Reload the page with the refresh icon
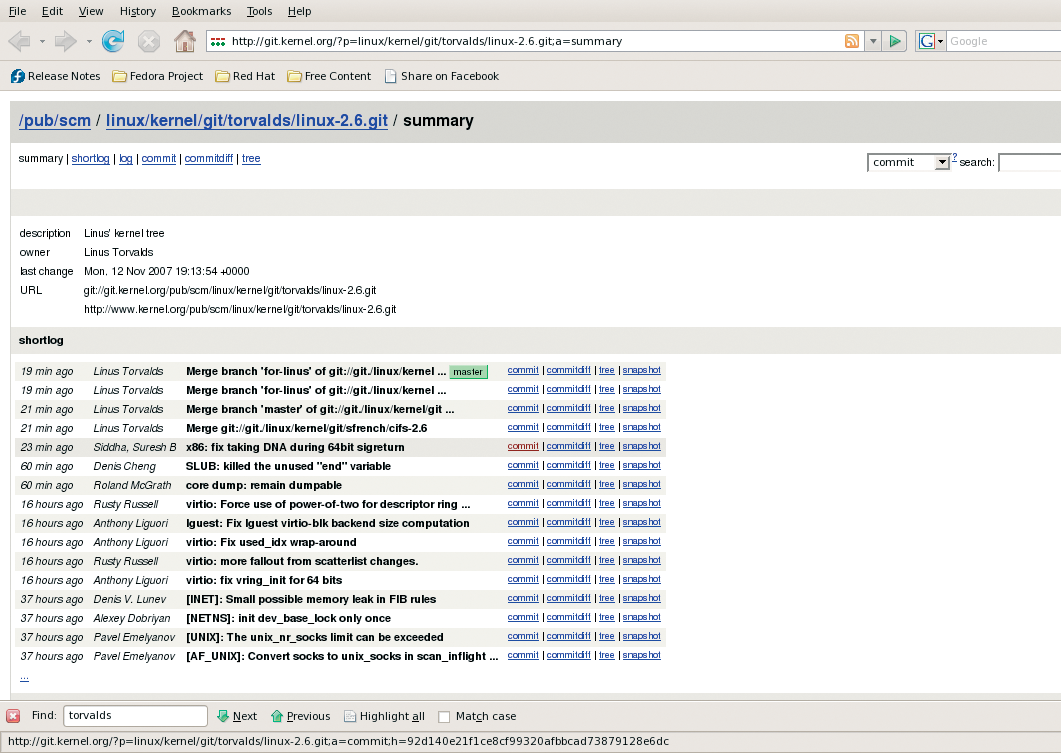This screenshot has width=1061, height=753. point(113,41)
